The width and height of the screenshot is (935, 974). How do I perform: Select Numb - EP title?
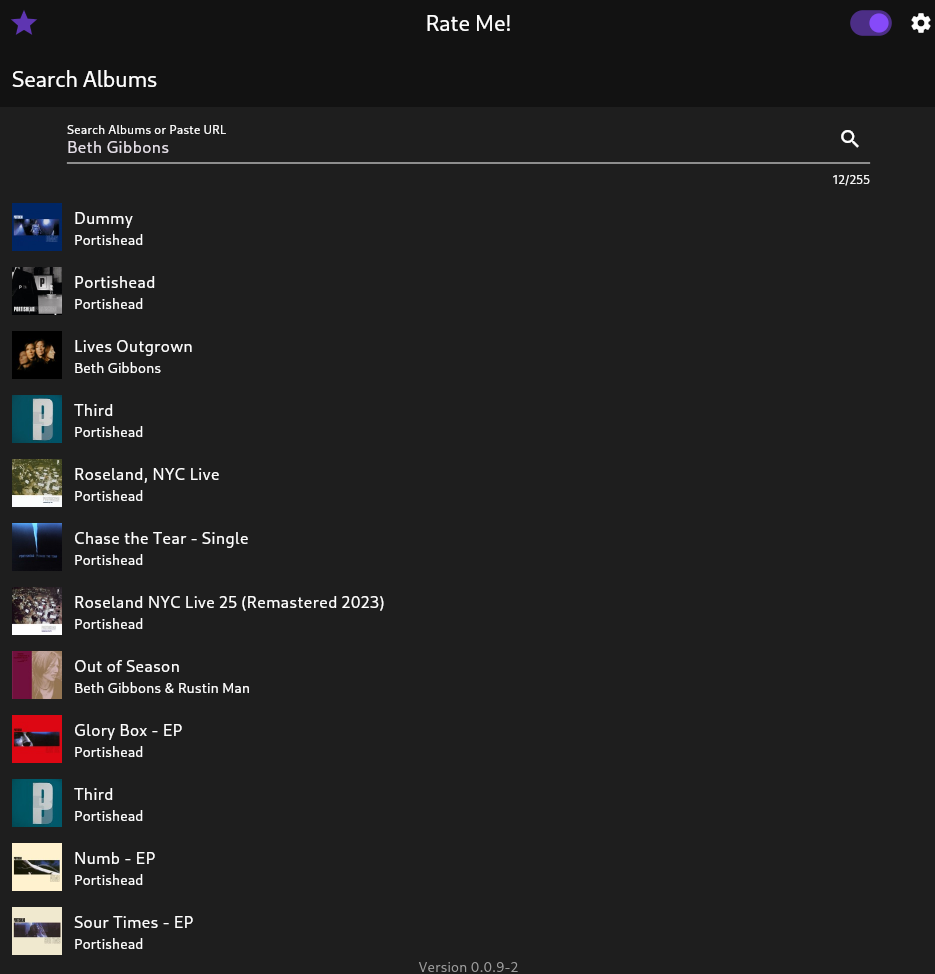tap(114, 858)
